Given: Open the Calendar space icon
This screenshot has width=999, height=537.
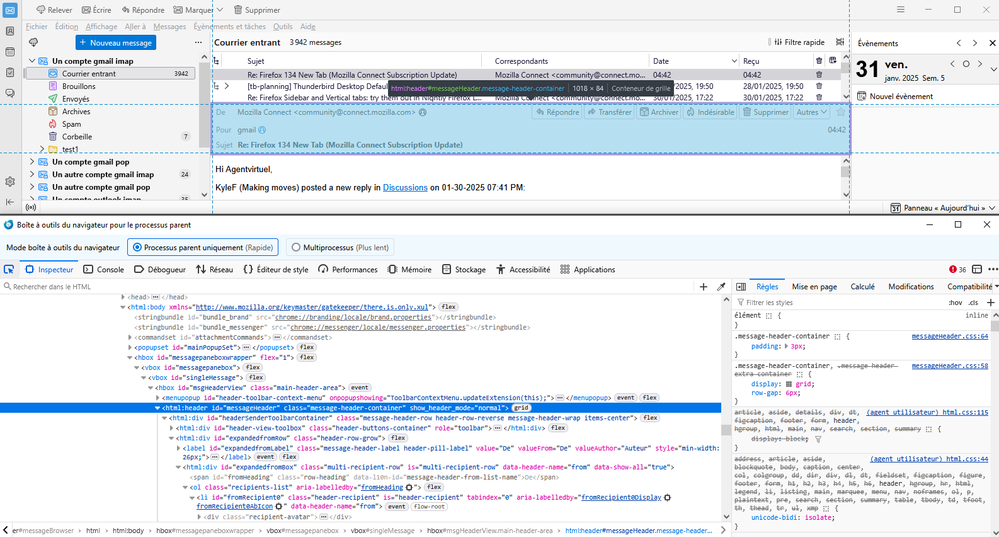Looking at the screenshot, I should (x=10, y=52).
